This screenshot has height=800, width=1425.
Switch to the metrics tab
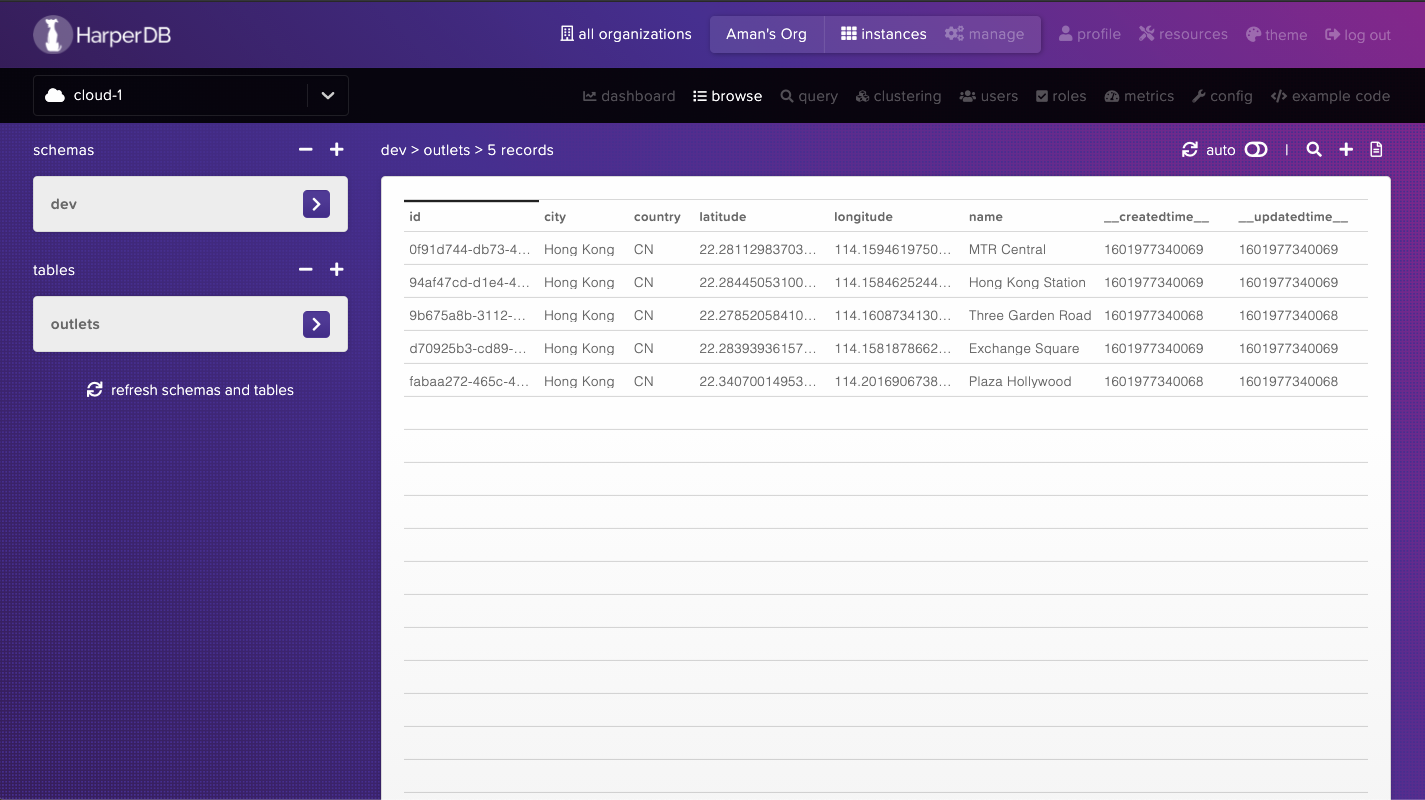[x=1139, y=96]
